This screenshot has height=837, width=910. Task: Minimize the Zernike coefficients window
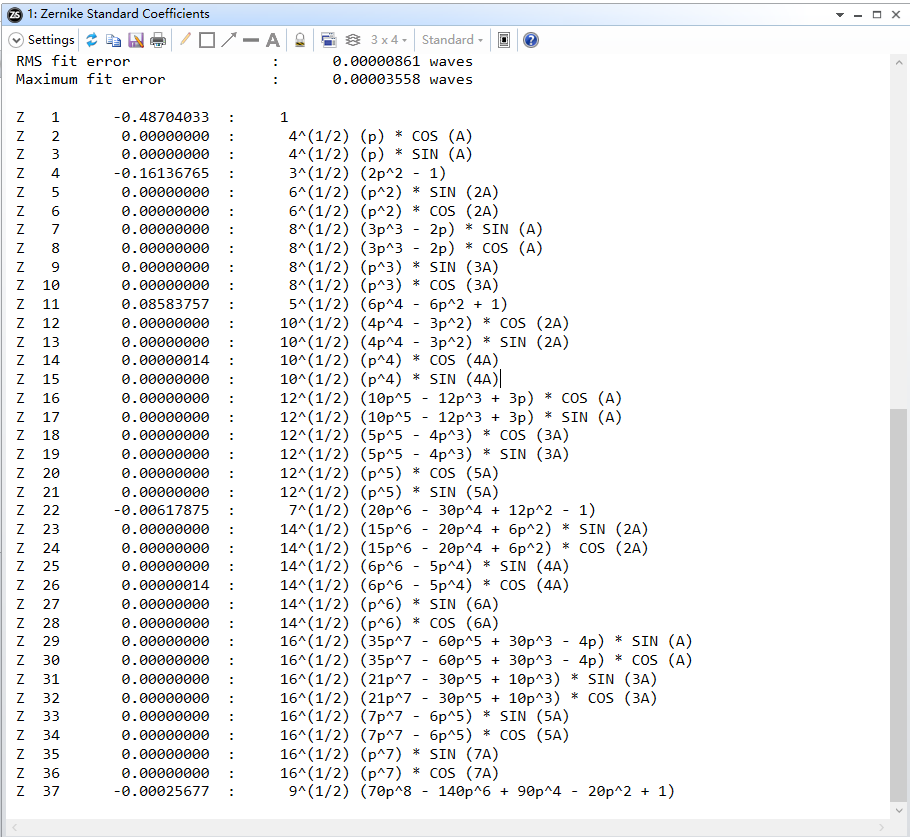(x=858, y=15)
